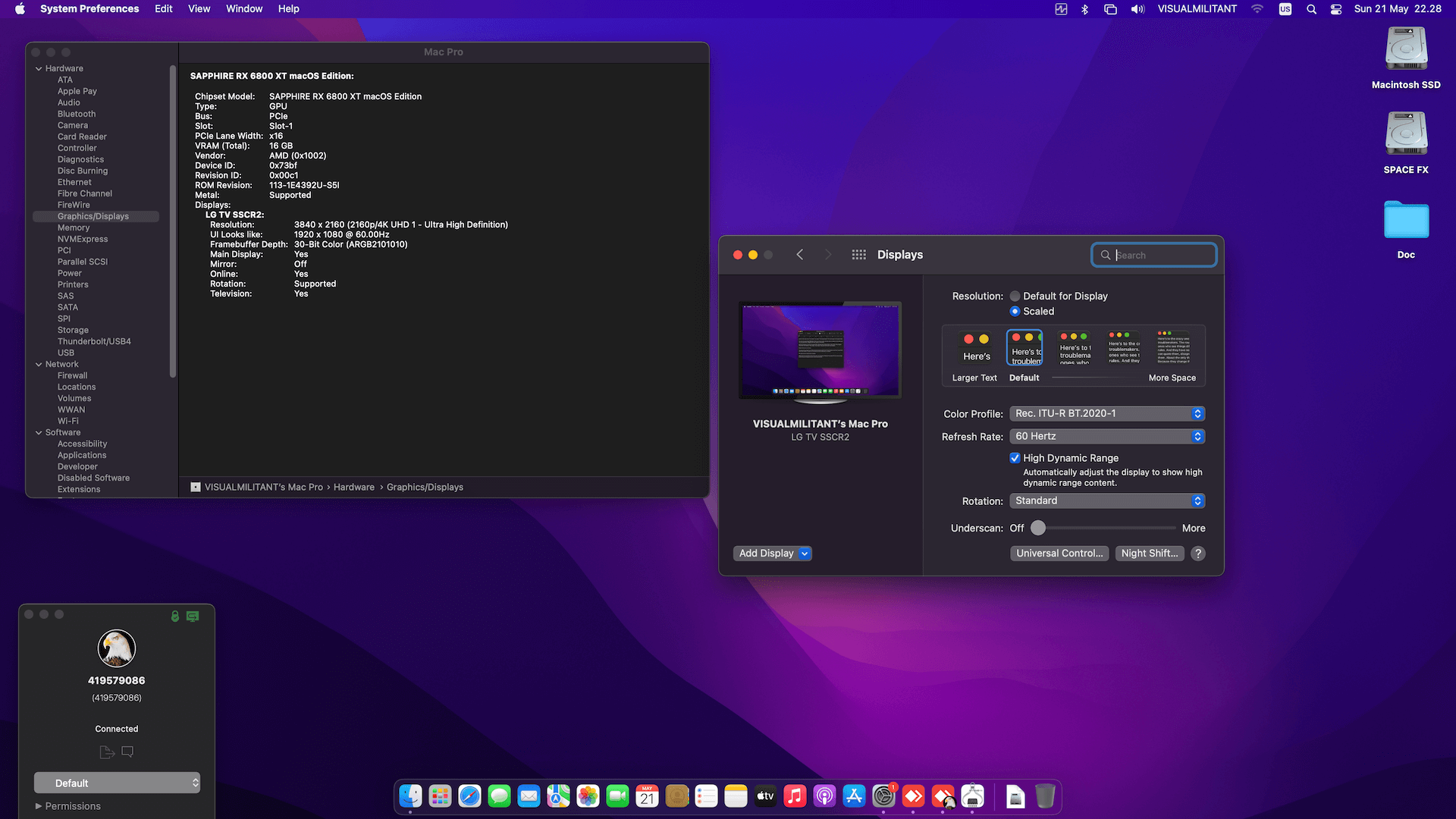Collapse the Hardware section in sidebar
The height and width of the screenshot is (819, 1456).
[39, 69]
